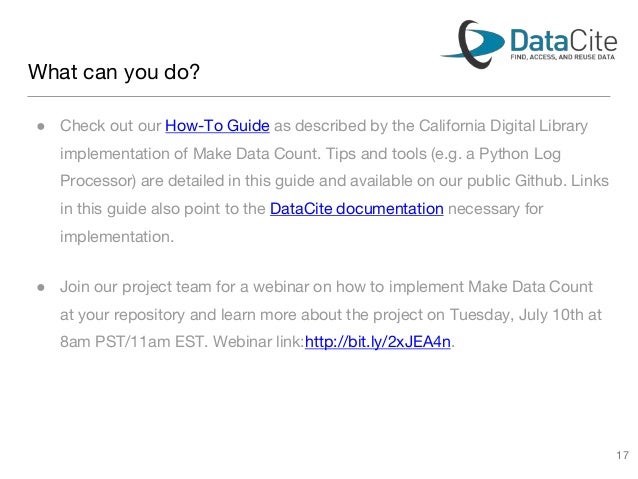Click the 'Find, Access, and Reuse Data' tagline

coord(563,57)
